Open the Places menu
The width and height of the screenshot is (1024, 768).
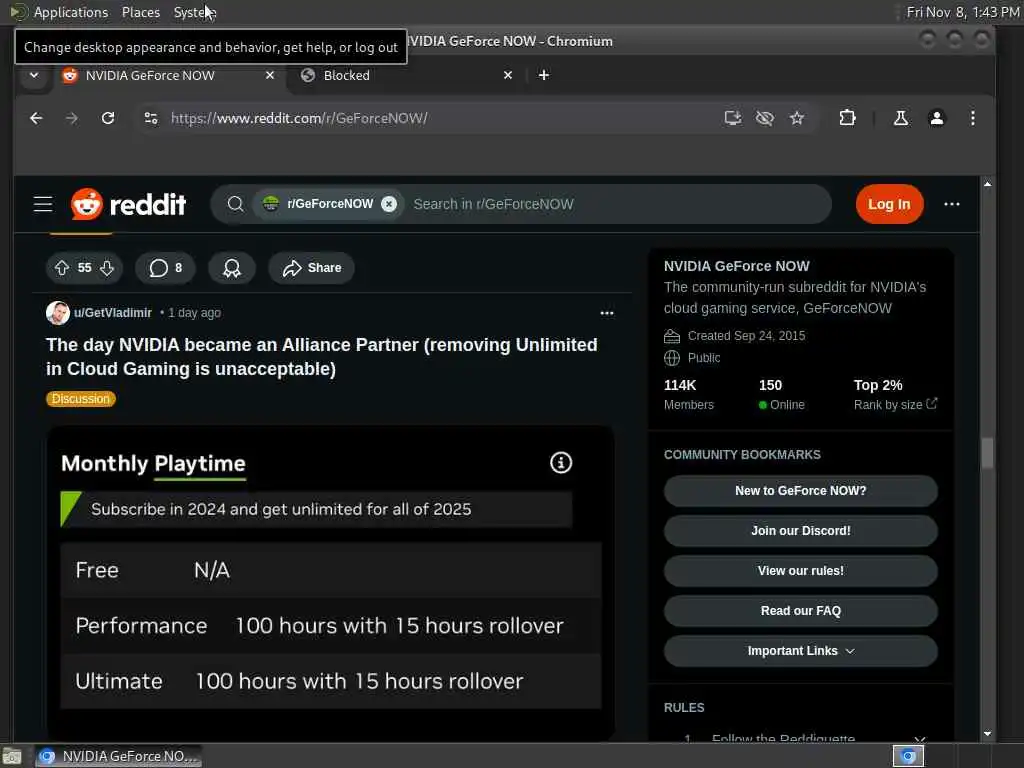point(141,12)
